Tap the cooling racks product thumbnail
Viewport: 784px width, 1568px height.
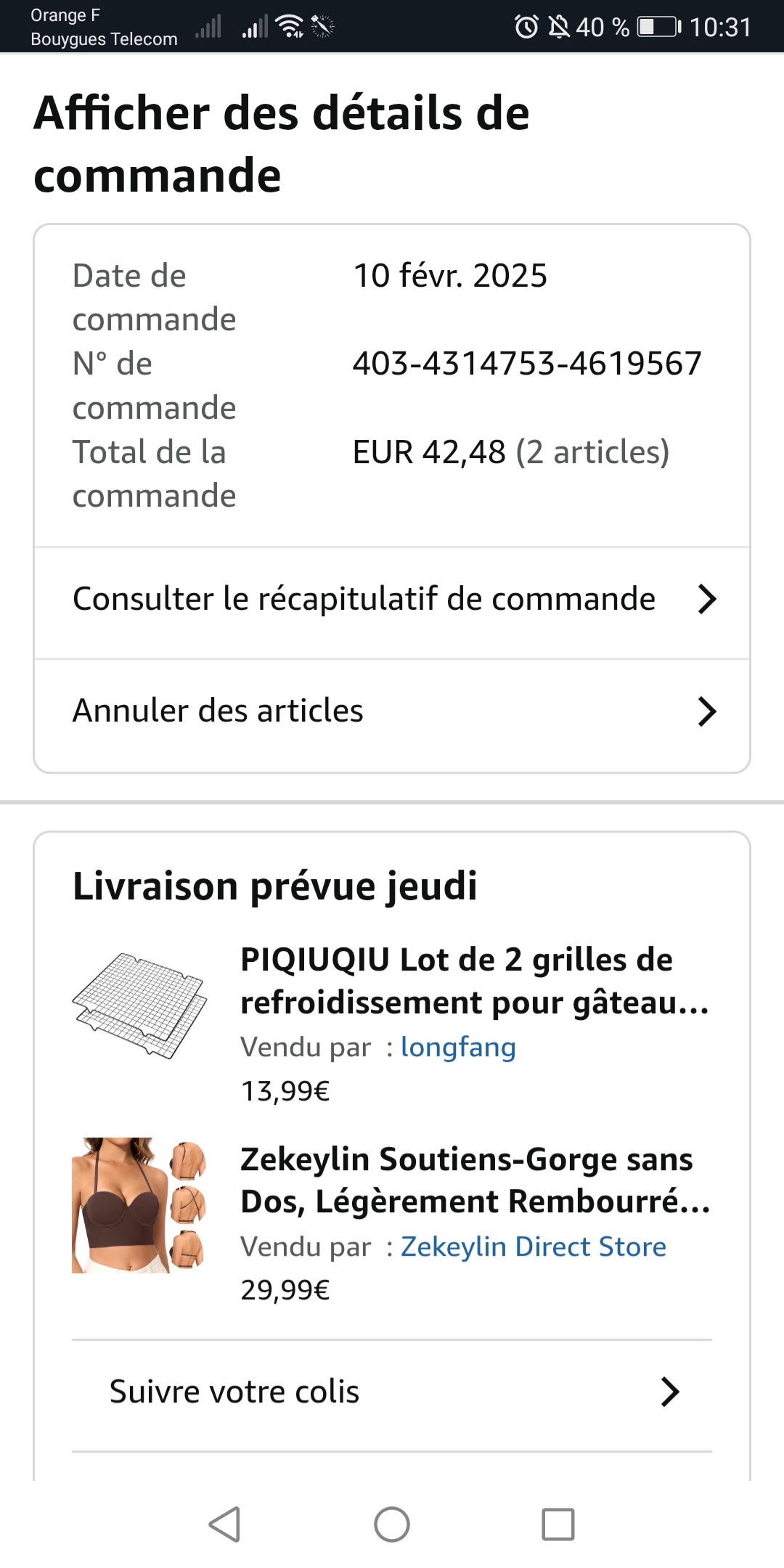tap(139, 1005)
